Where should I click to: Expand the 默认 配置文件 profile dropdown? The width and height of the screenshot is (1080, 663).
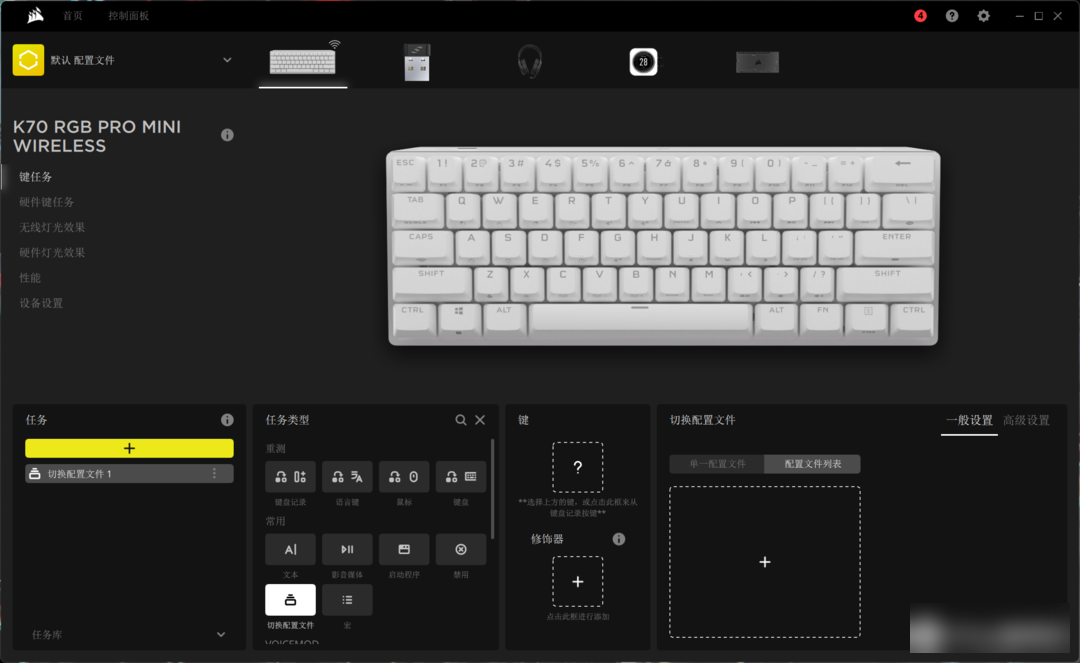coord(227,61)
